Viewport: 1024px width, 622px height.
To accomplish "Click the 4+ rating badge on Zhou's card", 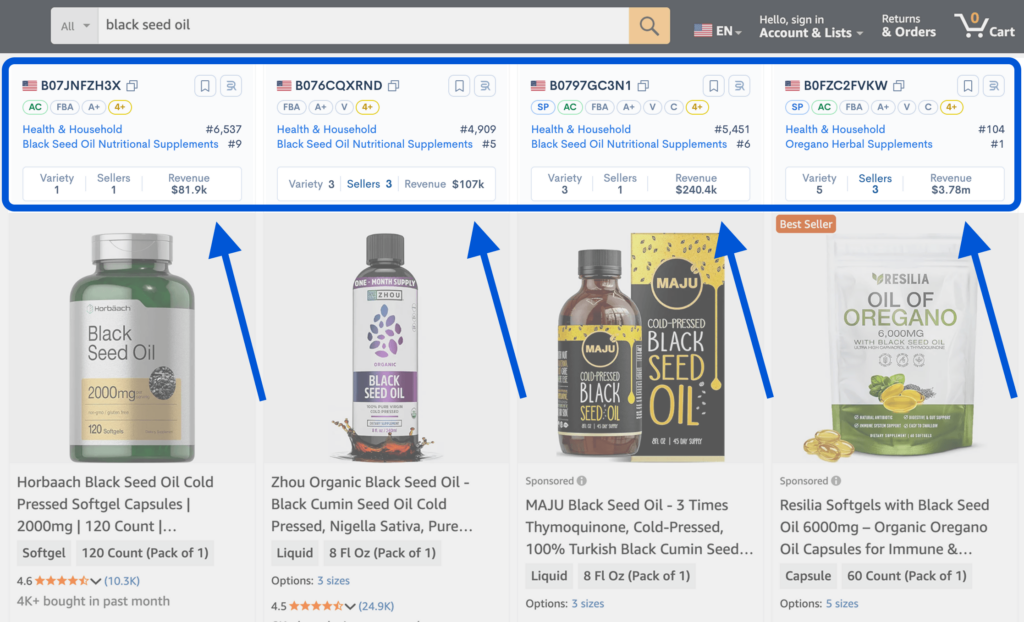I will (x=368, y=106).
